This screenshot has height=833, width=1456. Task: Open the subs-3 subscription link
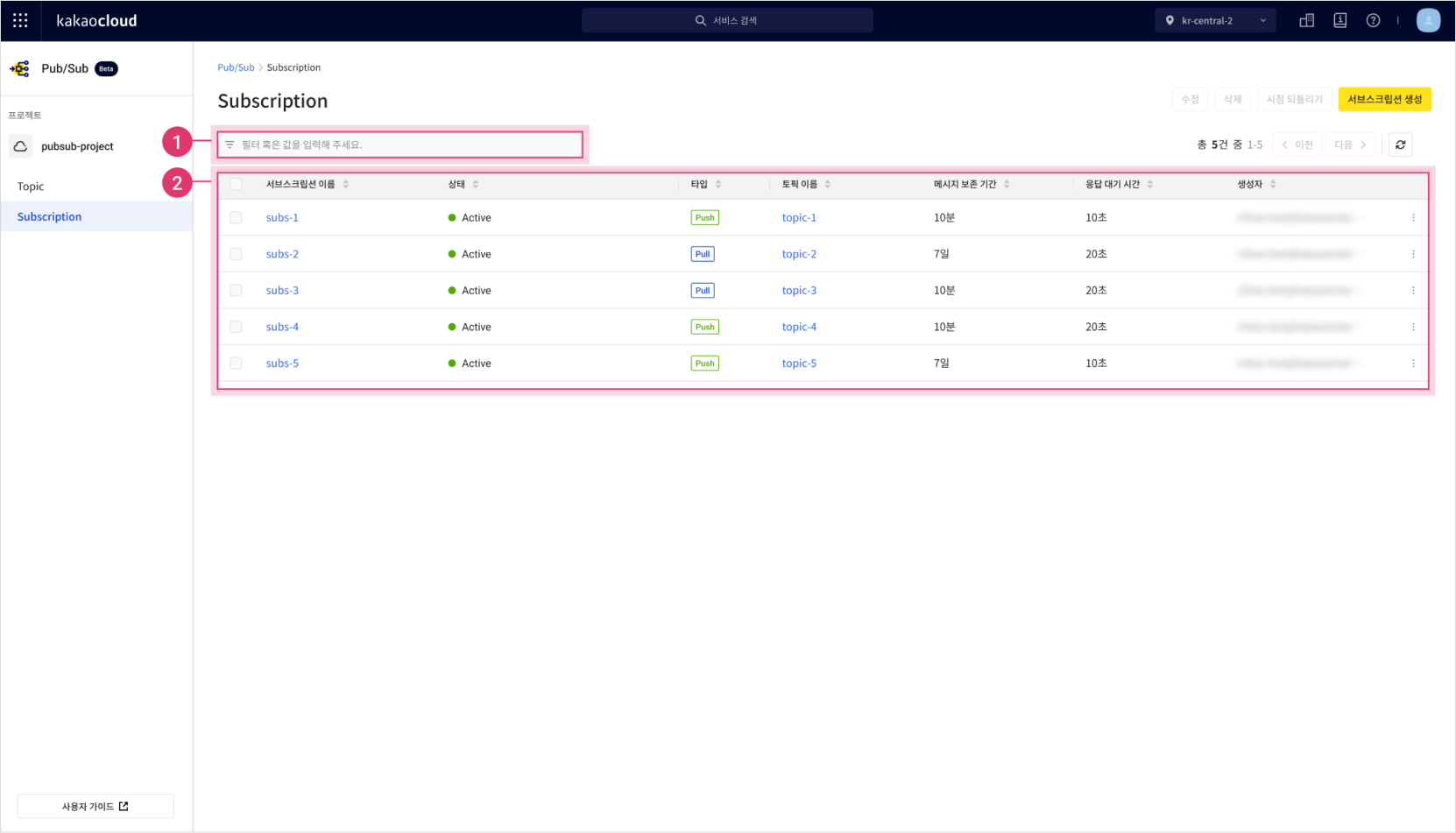pos(282,290)
